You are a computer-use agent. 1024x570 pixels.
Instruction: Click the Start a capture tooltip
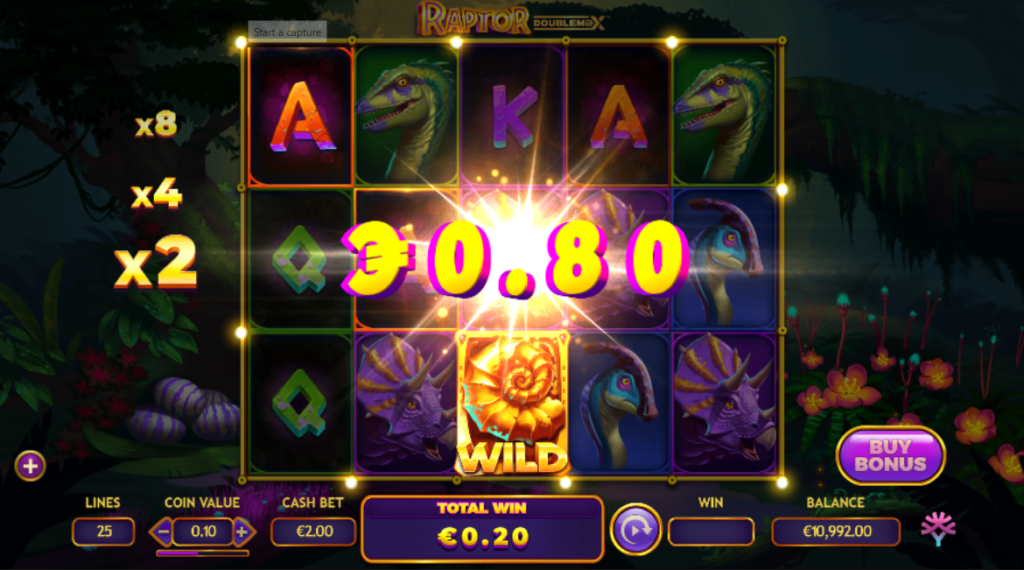tap(287, 32)
